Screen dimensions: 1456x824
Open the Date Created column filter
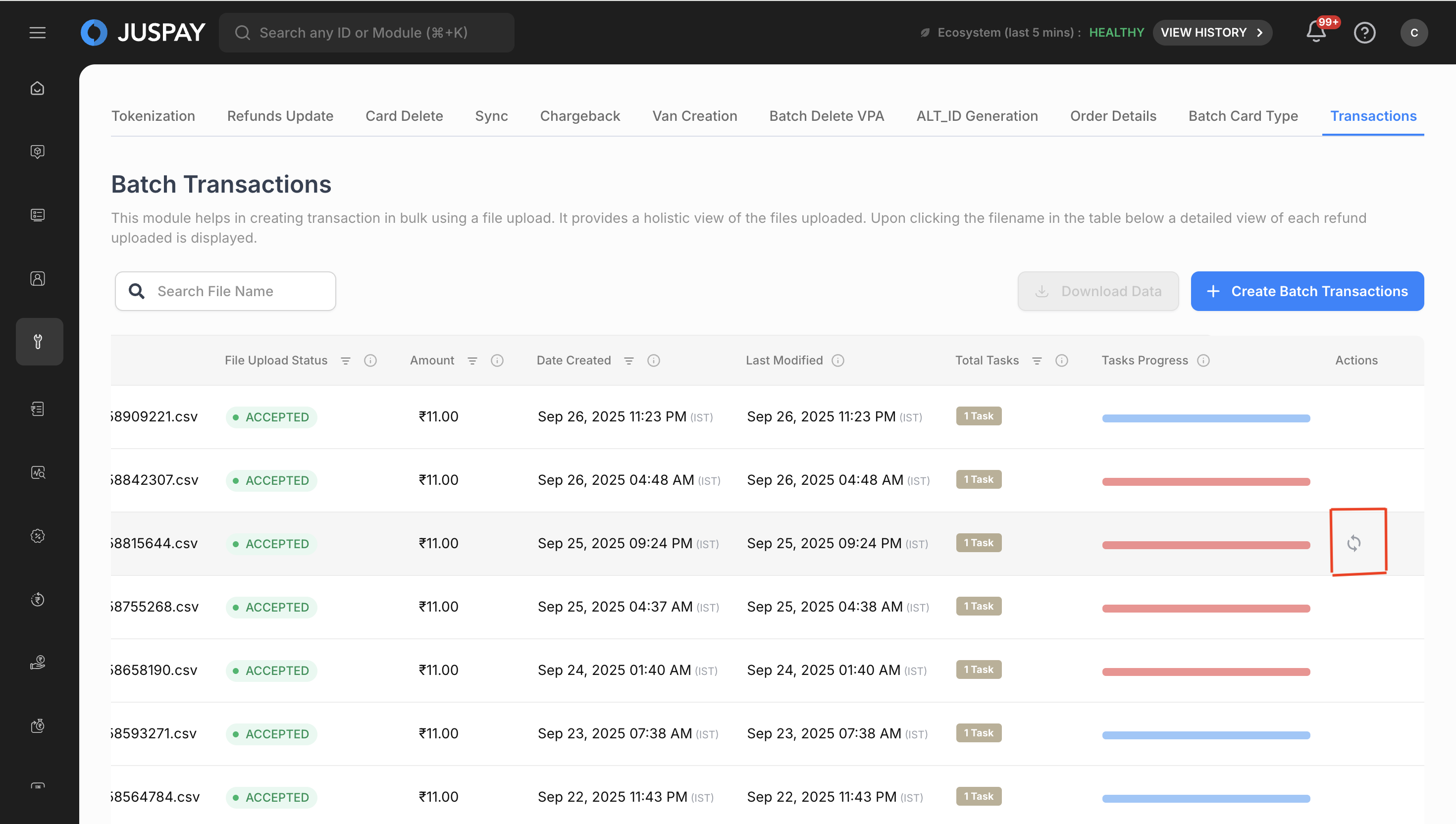628,360
